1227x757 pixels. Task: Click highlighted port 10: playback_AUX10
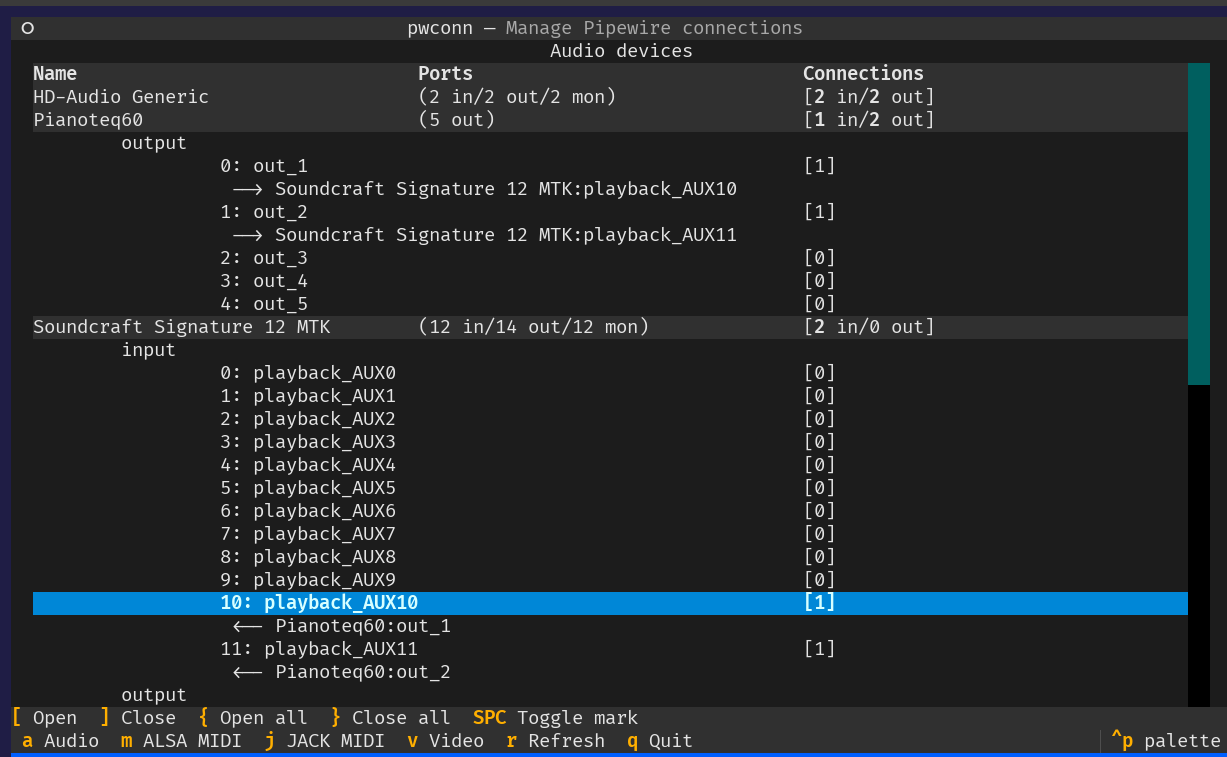point(610,603)
